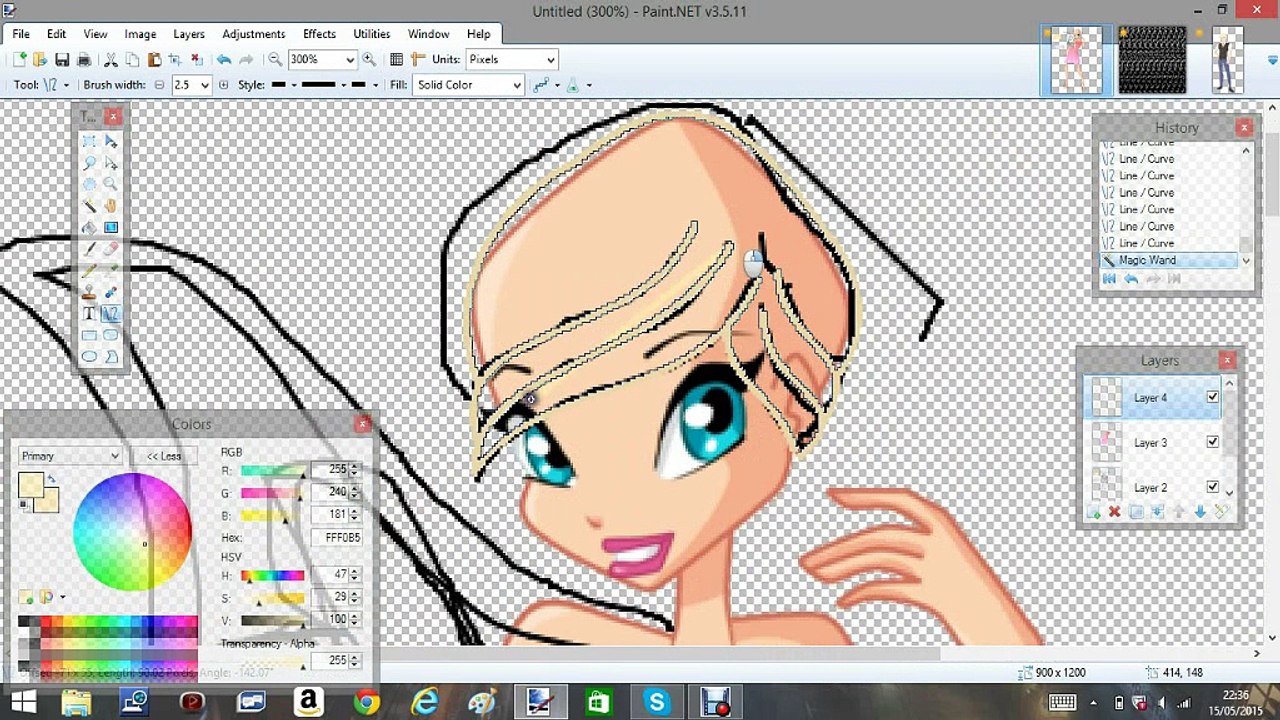This screenshot has width=1280, height=720.
Task: Select the Line/Curve tool
Action: click(111, 314)
